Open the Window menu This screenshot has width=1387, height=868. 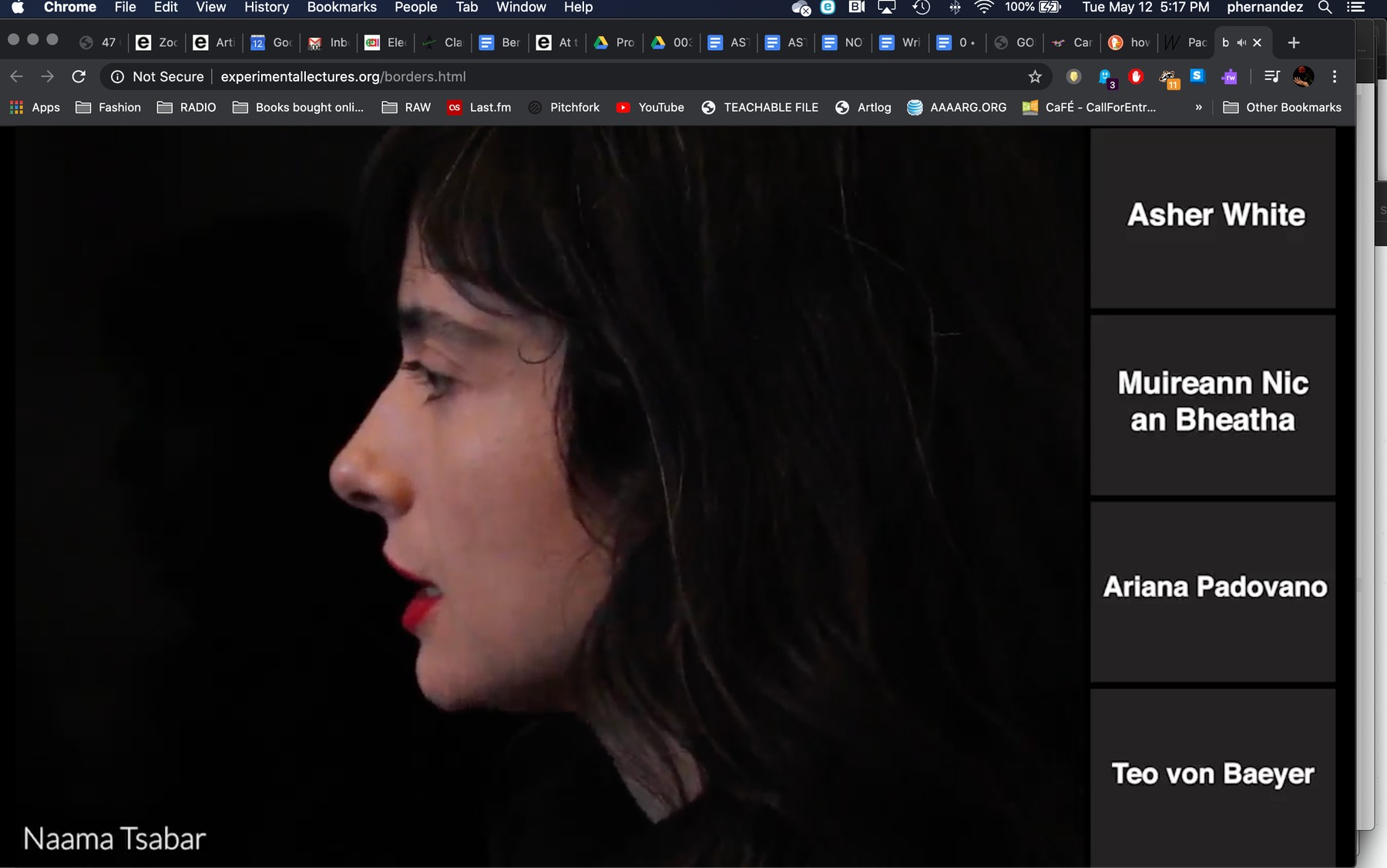point(521,8)
